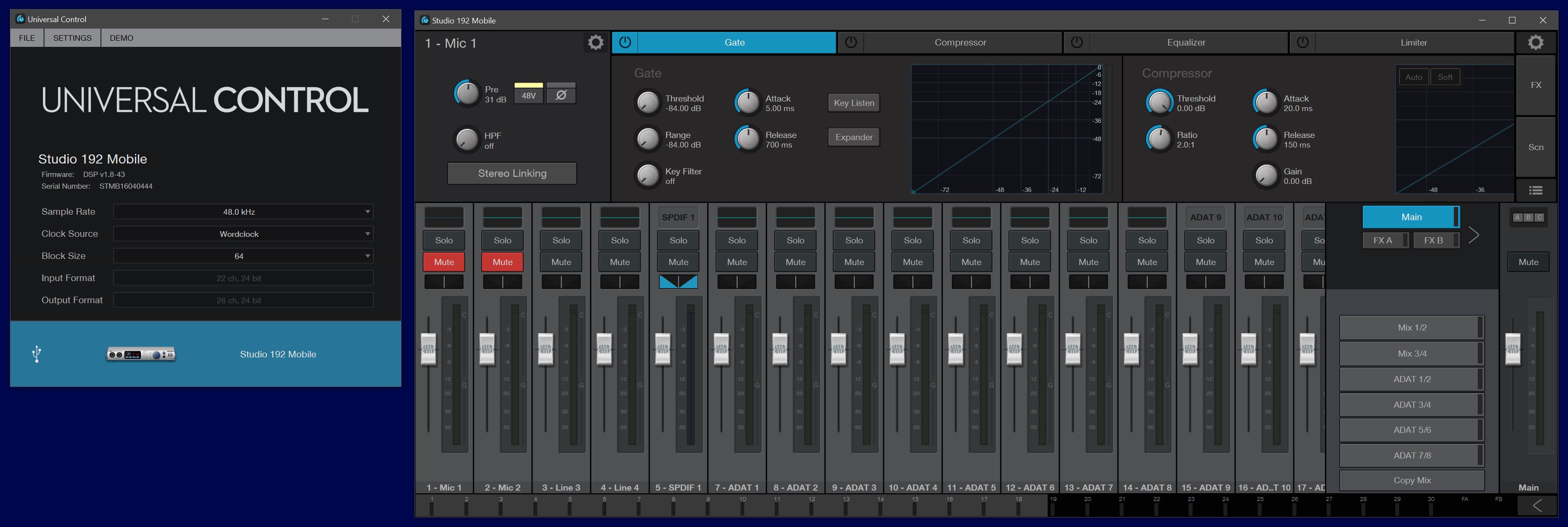Click the polarity invert phase button
Viewport: 1568px width, 527px height.
[x=561, y=95]
